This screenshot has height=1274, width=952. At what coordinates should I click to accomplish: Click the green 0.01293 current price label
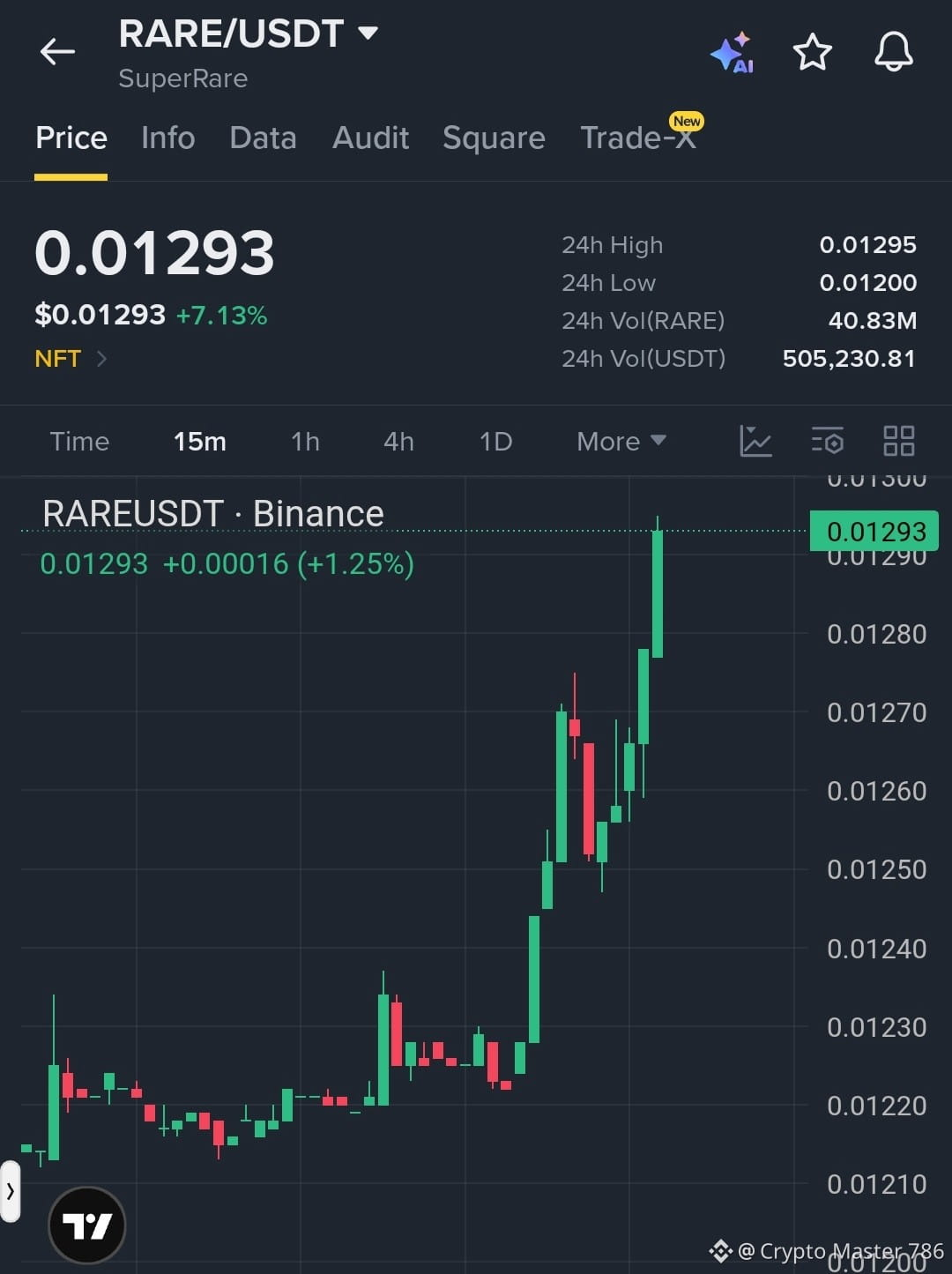874,532
